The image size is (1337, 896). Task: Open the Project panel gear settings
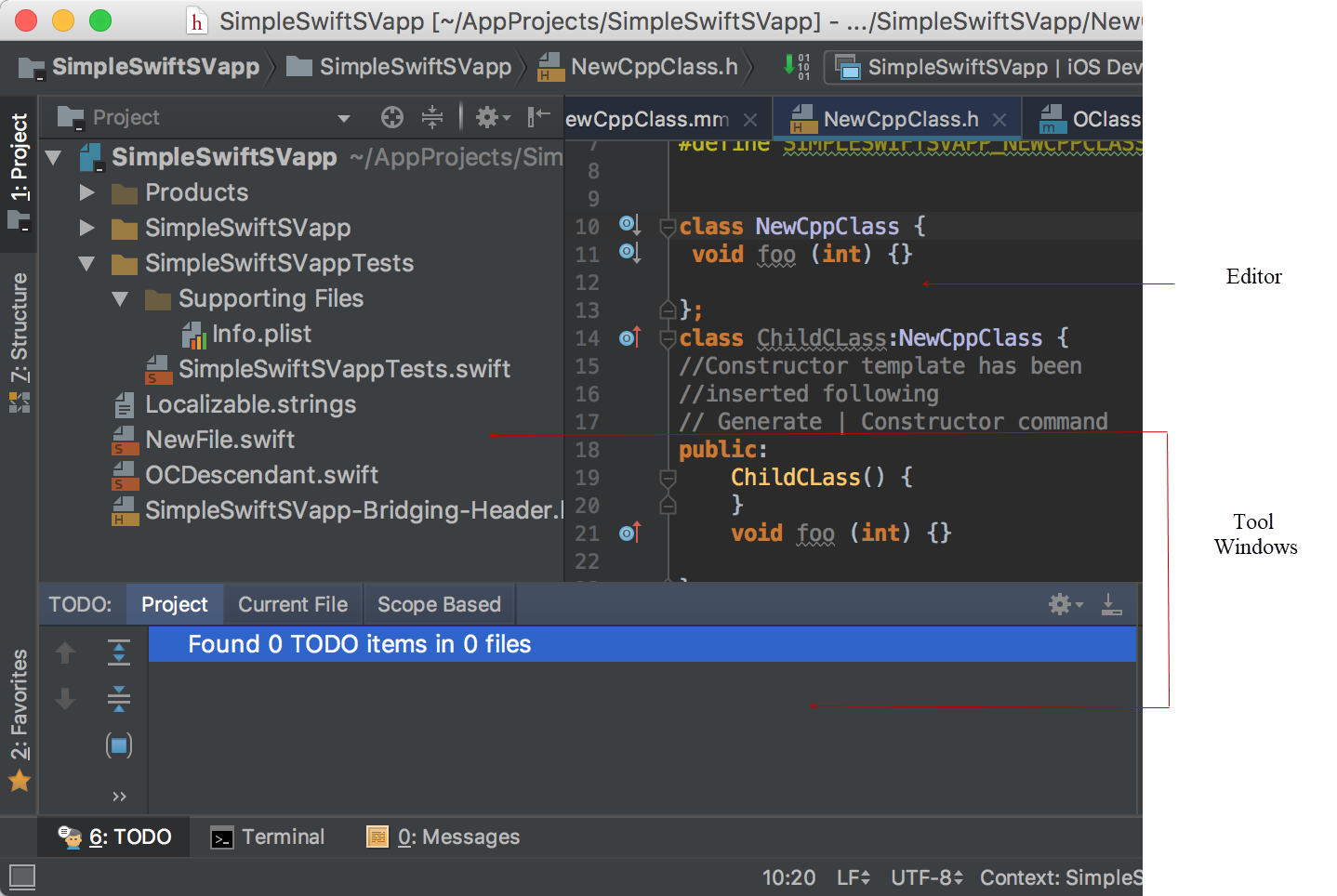(x=493, y=117)
